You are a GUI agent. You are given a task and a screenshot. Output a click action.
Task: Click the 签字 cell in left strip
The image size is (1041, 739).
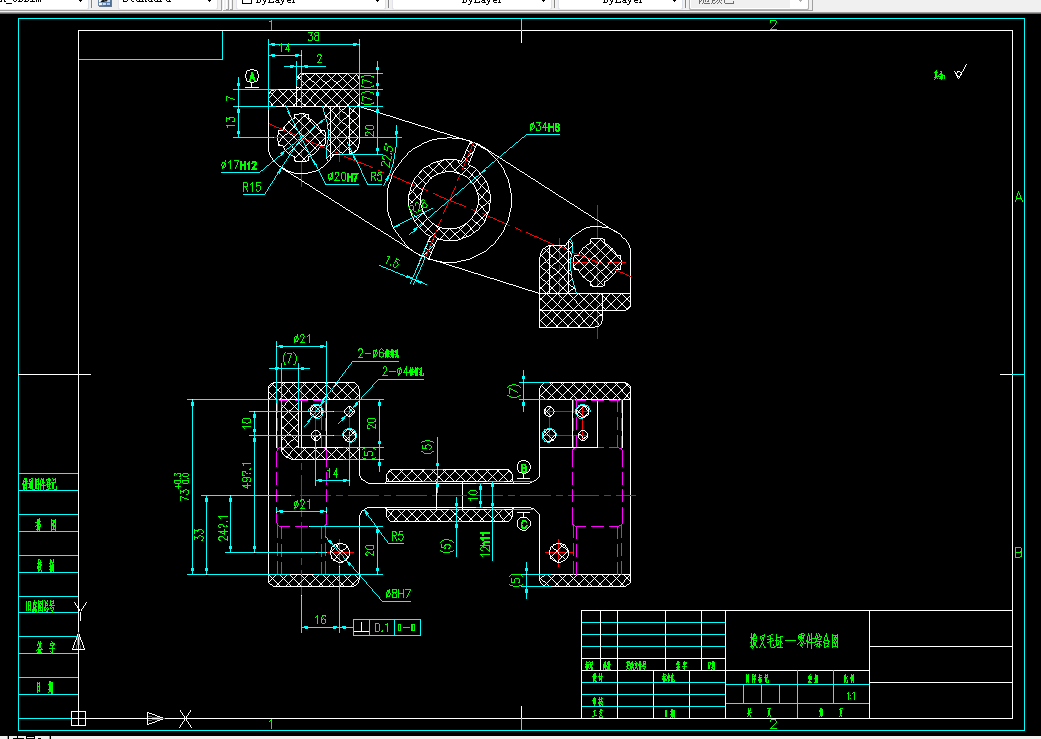pyautogui.click(x=48, y=647)
